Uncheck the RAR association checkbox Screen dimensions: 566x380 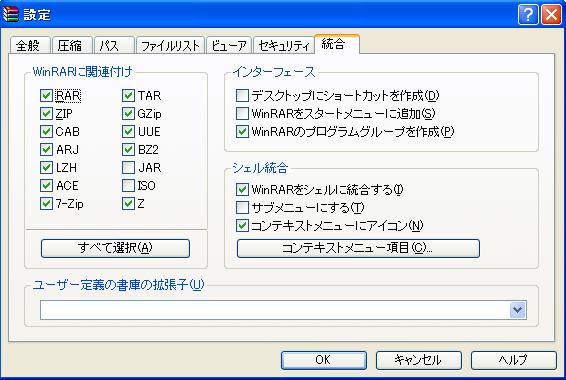tap(46, 96)
